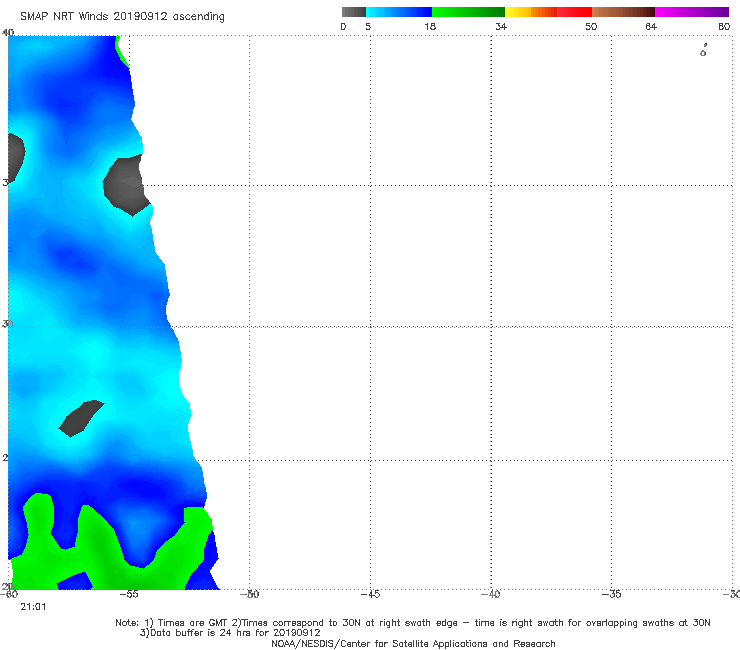Image resolution: width=740 pixels, height=650 pixels.
Task: Click the '18' color scale label
Action: pyautogui.click(x=430, y=27)
